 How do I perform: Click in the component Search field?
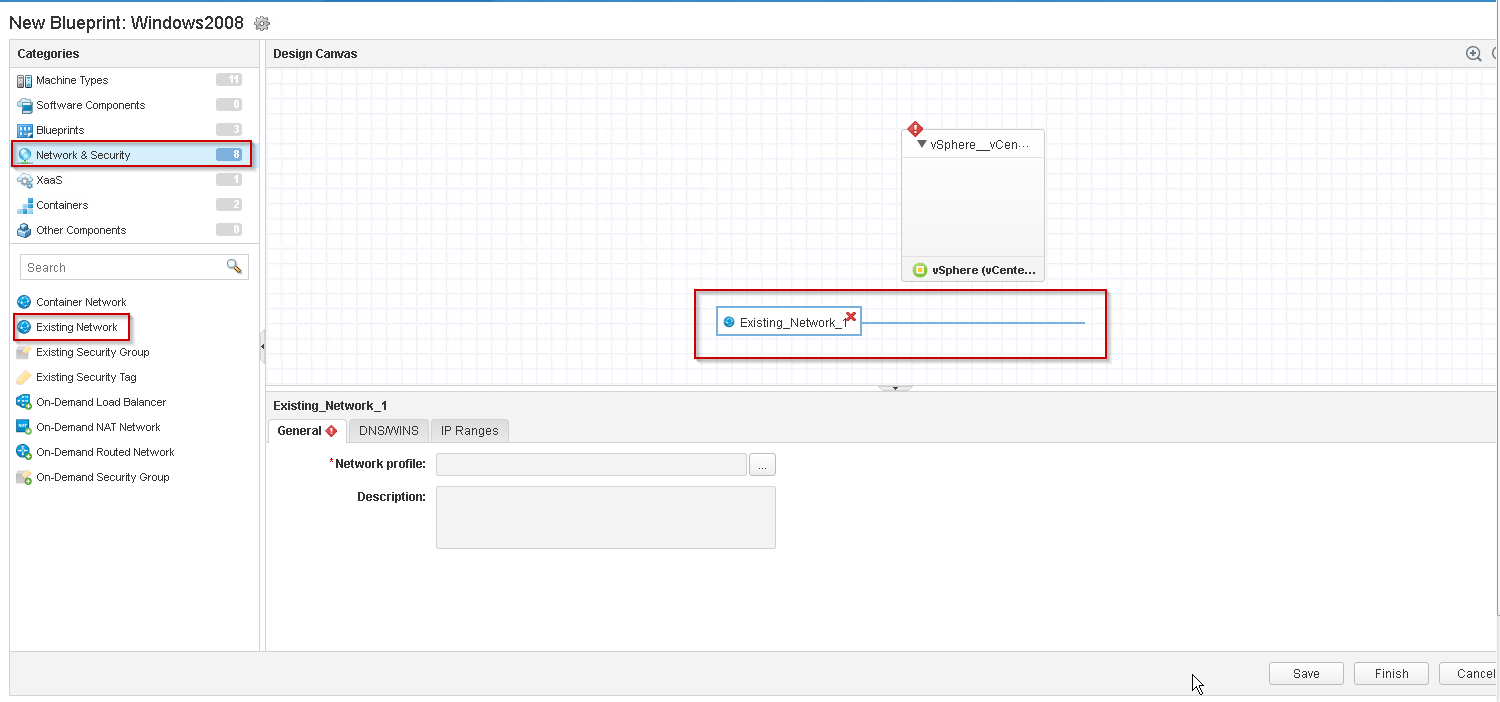pos(120,267)
